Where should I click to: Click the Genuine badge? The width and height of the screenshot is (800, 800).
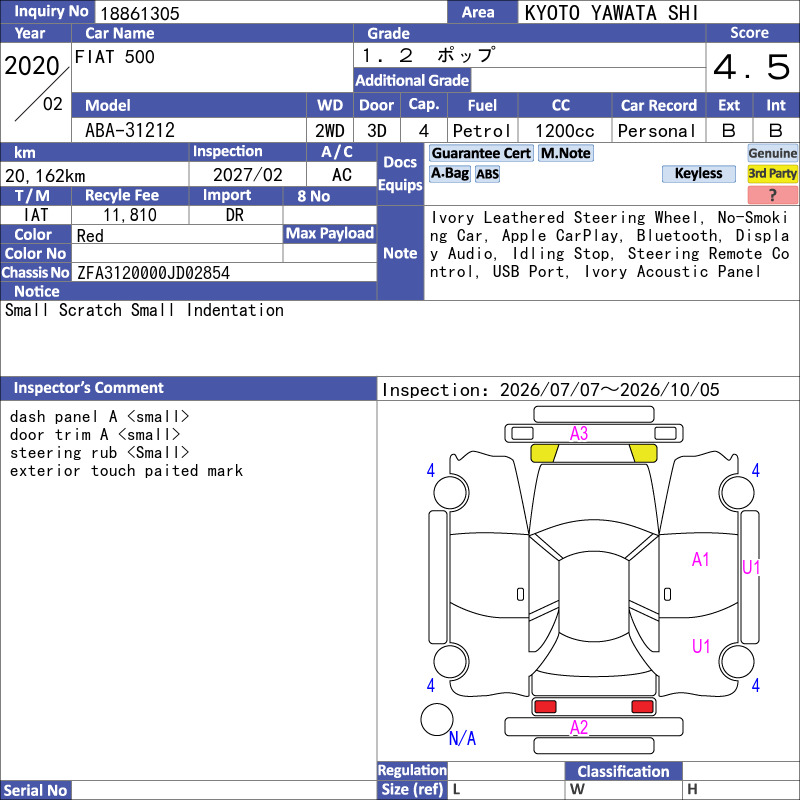pos(772,153)
